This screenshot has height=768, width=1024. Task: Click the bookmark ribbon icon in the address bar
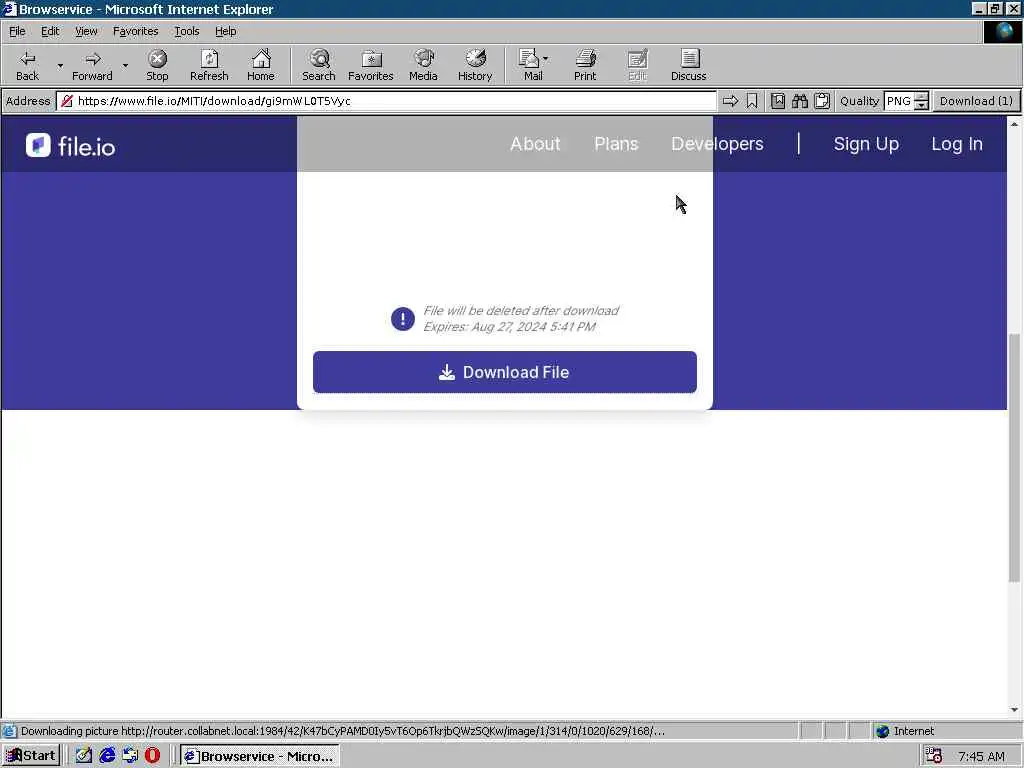[752, 101]
